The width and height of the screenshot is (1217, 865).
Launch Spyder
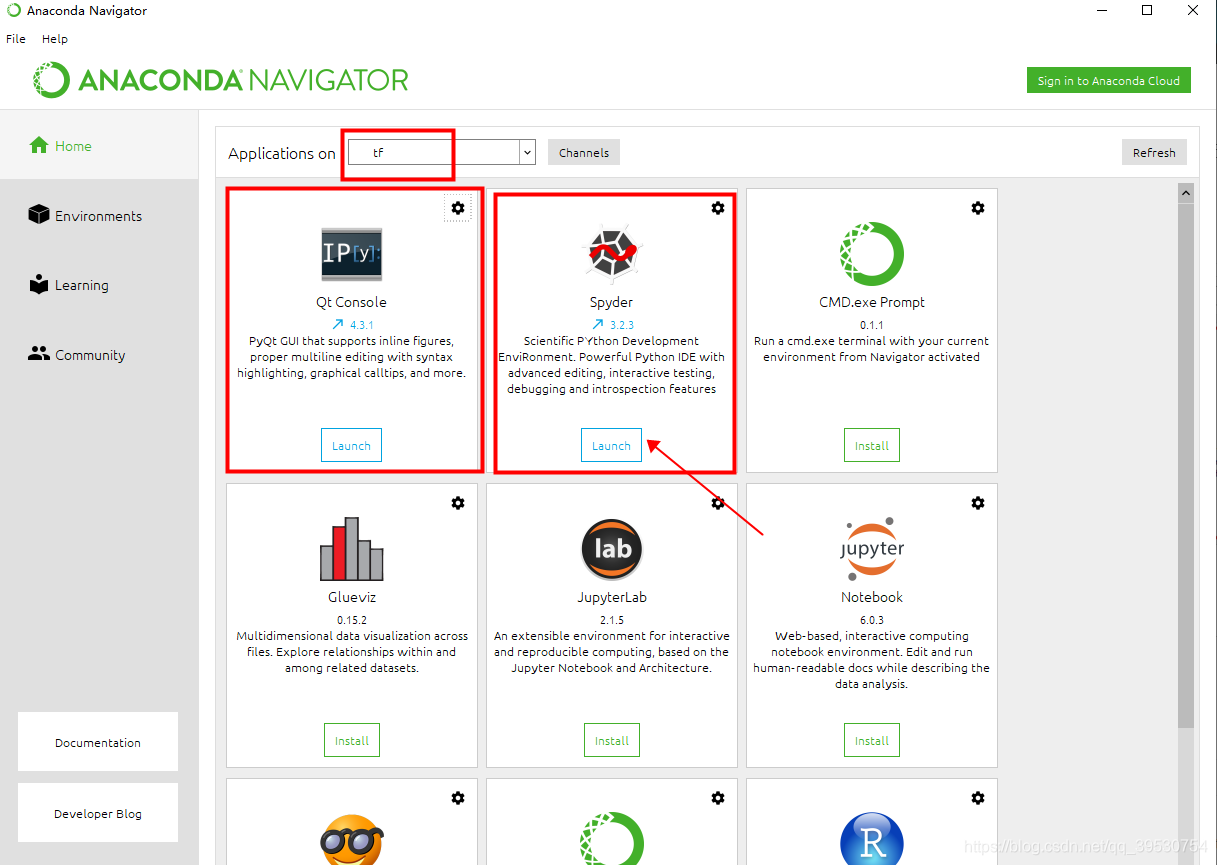coord(611,446)
